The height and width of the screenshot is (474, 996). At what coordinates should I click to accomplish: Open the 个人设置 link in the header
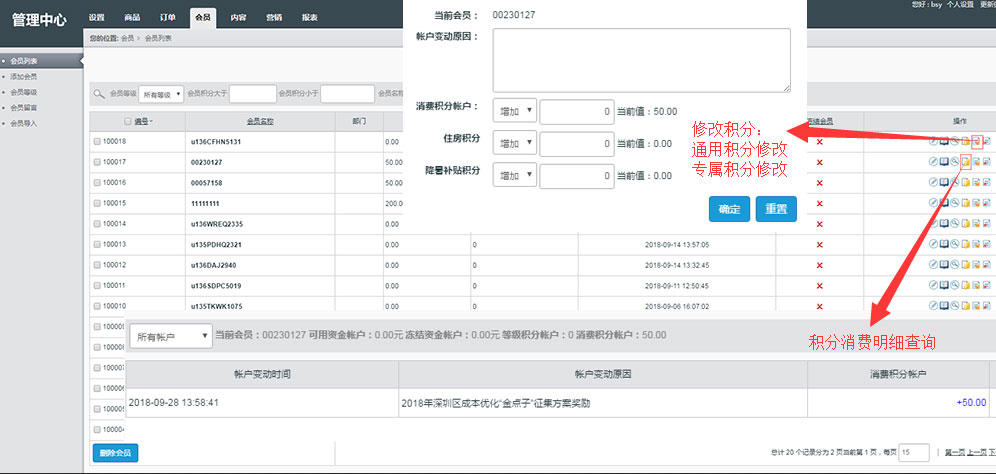pos(960,4)
